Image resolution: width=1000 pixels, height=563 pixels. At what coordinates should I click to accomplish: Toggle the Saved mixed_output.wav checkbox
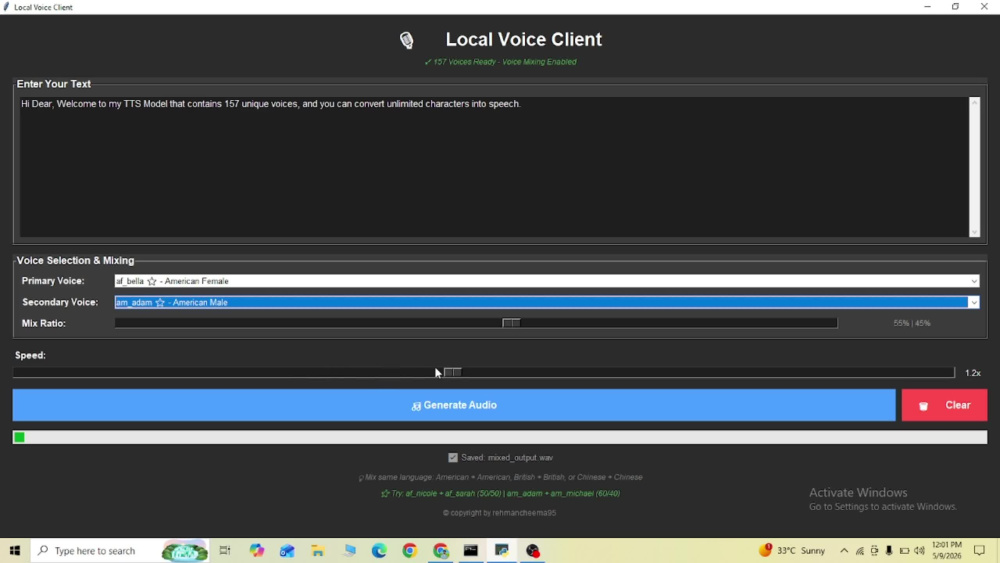(453, 458)
